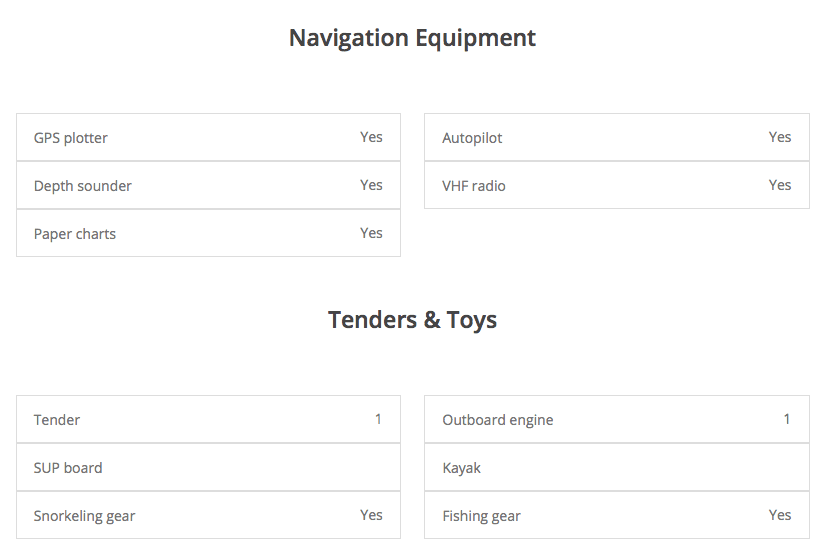This screenshot has width=828, height=552.
Task: Select the Depth sounder label
Action: coord(83,186)
